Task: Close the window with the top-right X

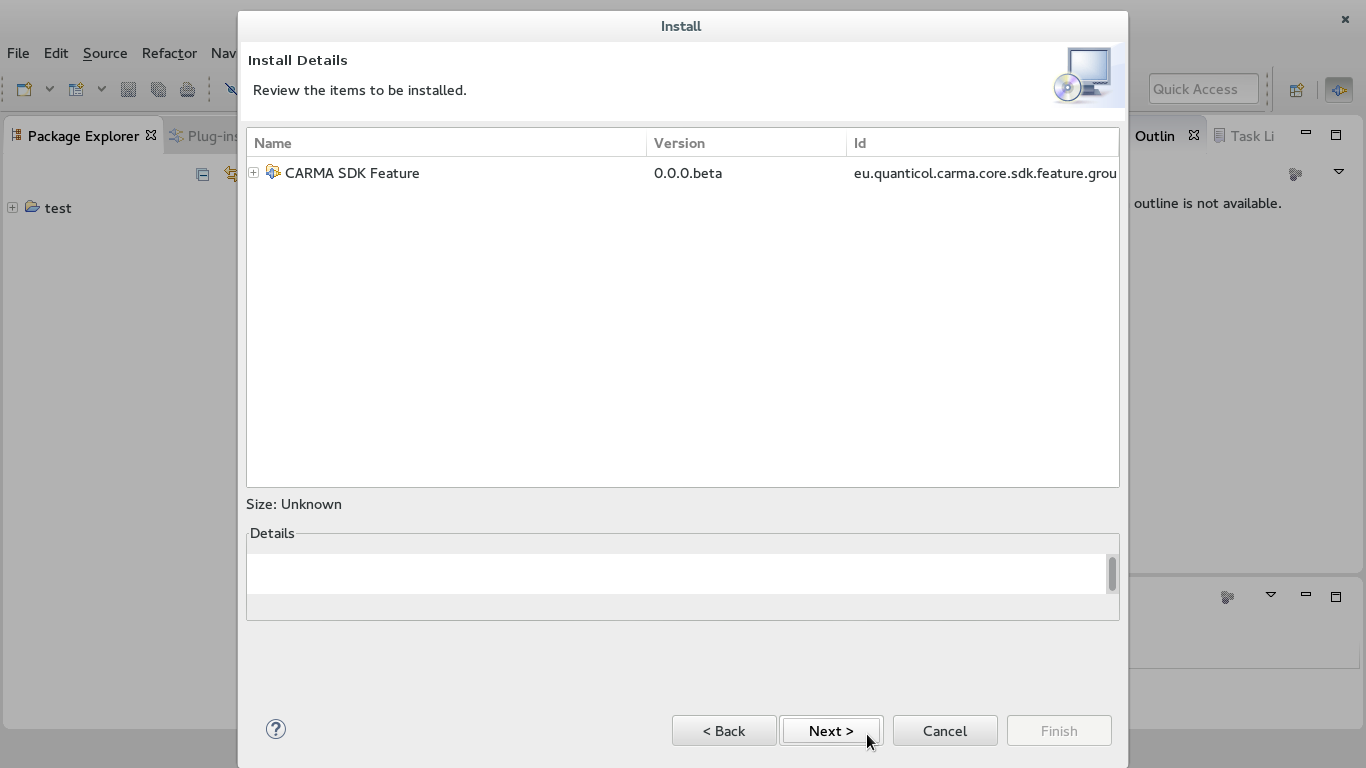Action: (x=1345, y=19)
